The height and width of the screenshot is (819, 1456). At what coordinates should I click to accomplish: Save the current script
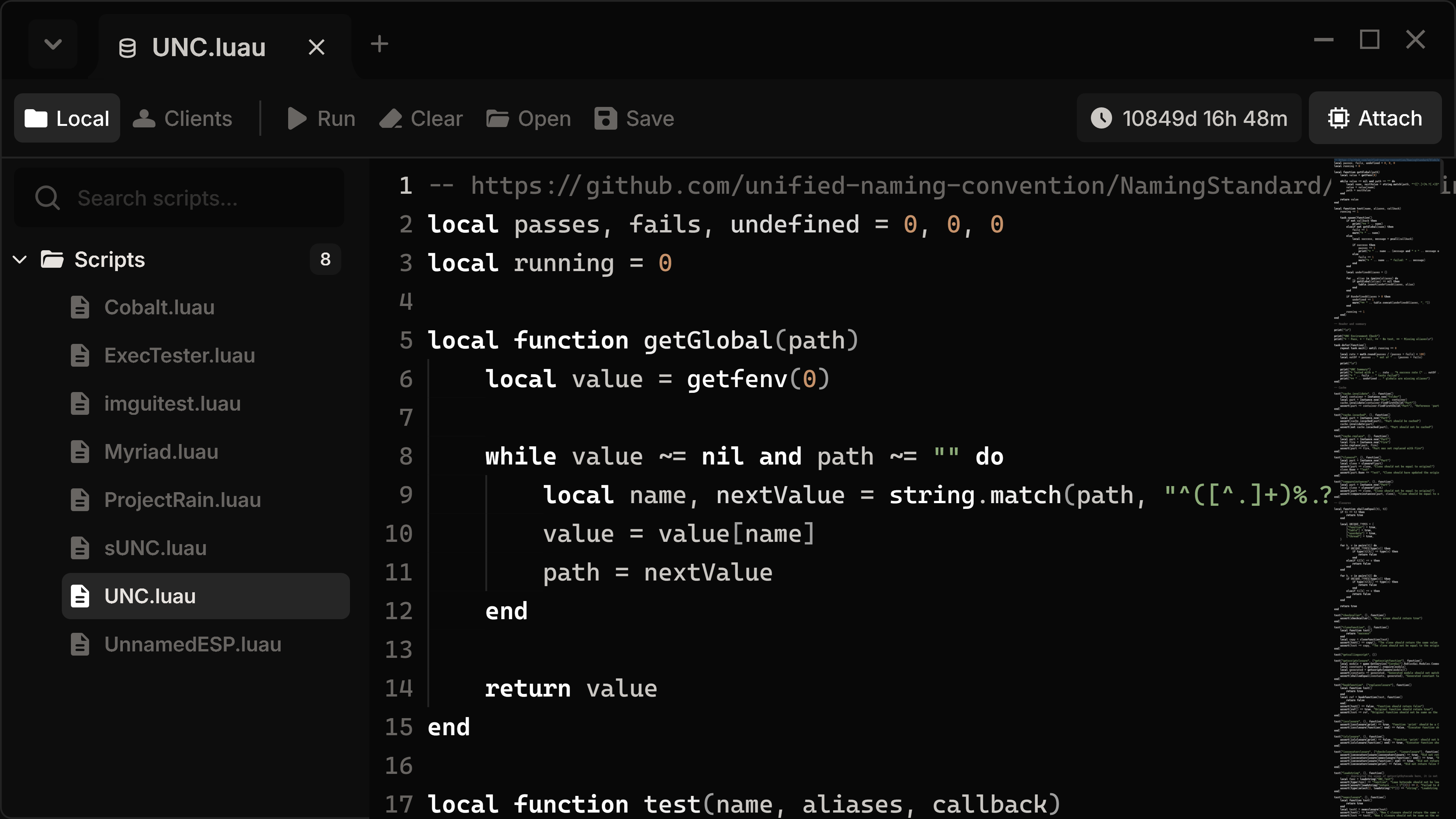[x=634, y=118]
